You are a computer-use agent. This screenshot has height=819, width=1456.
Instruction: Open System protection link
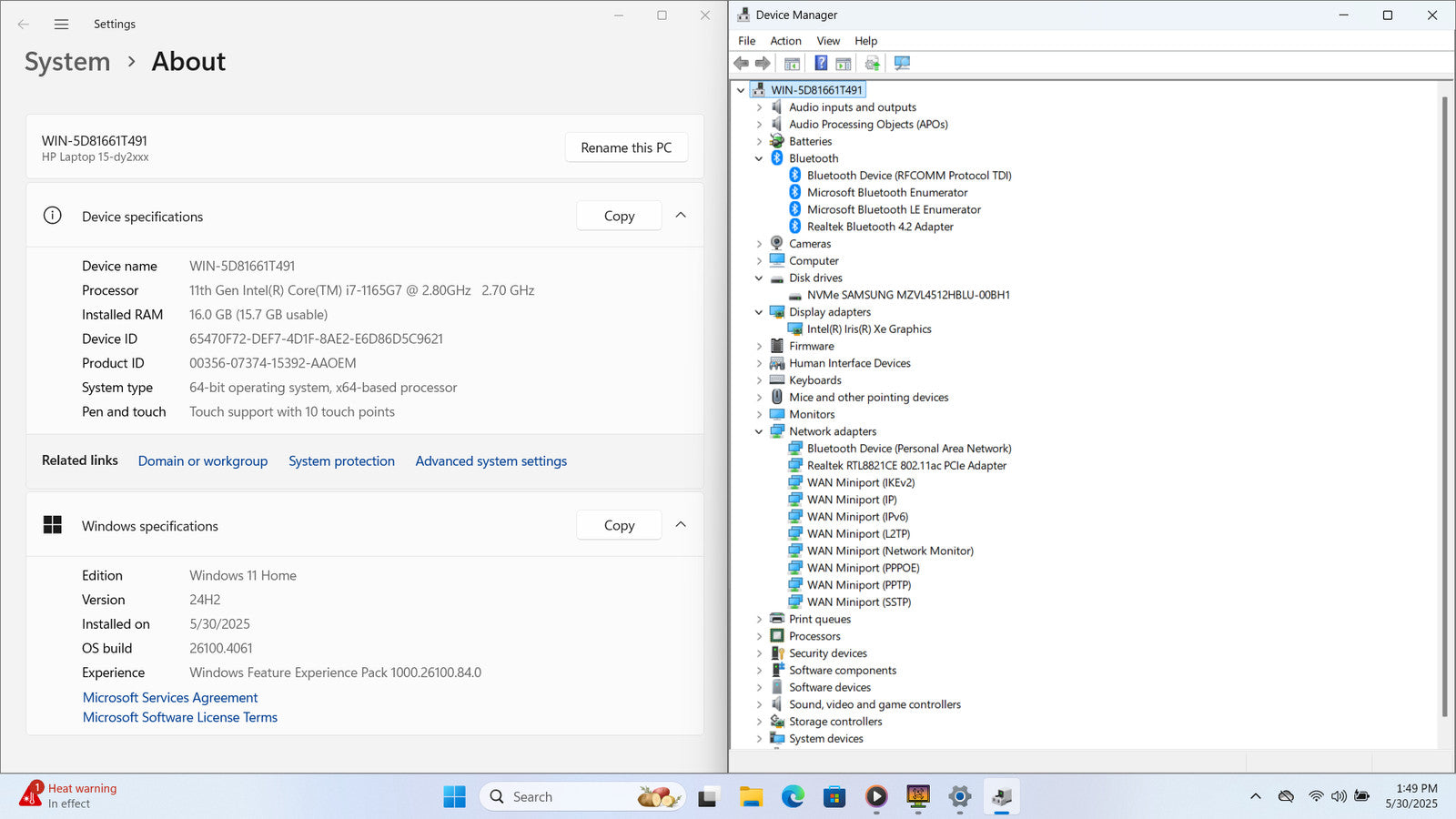point(341,461)
